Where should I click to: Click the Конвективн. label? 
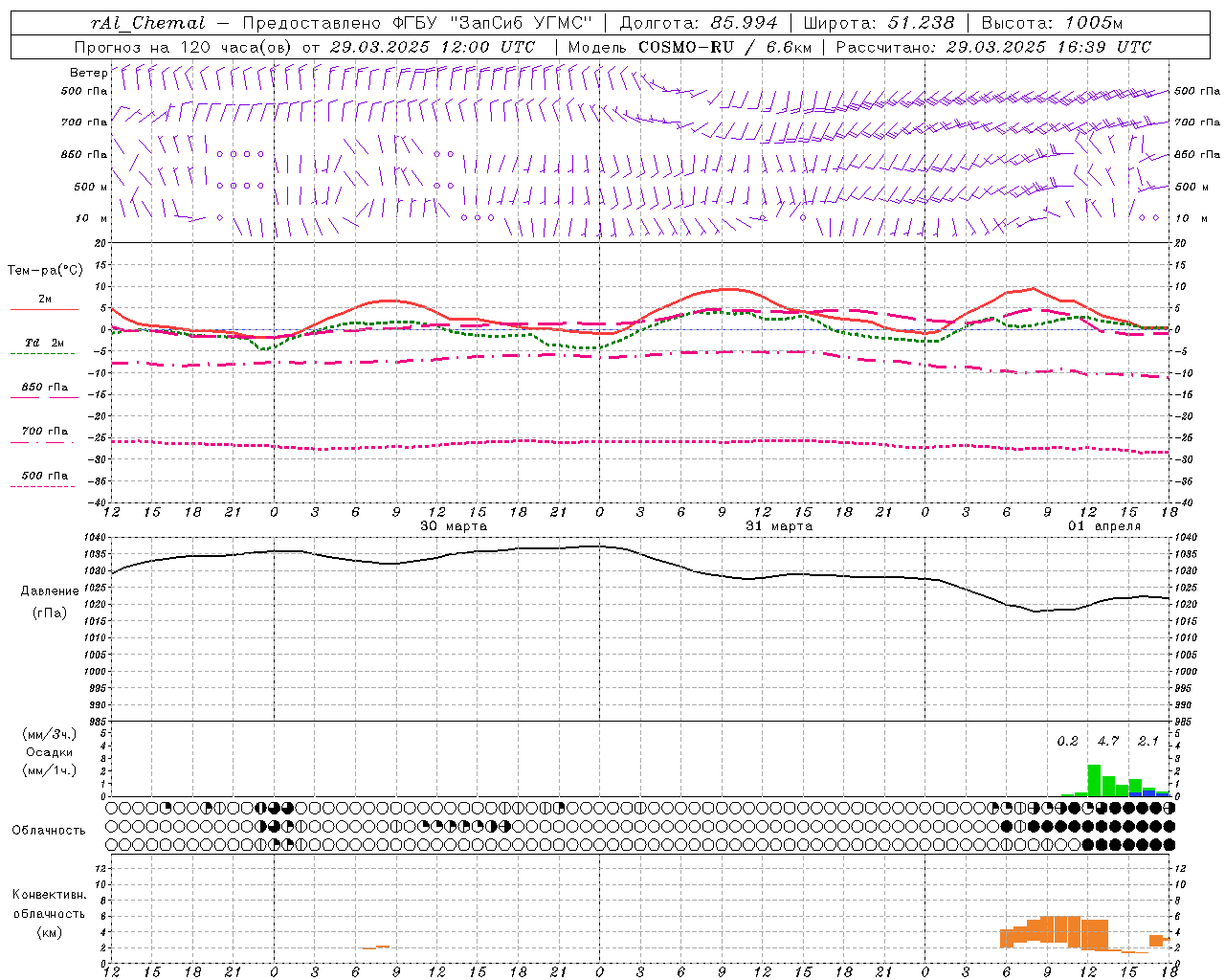pyautogui.click(x=50, y=895)
